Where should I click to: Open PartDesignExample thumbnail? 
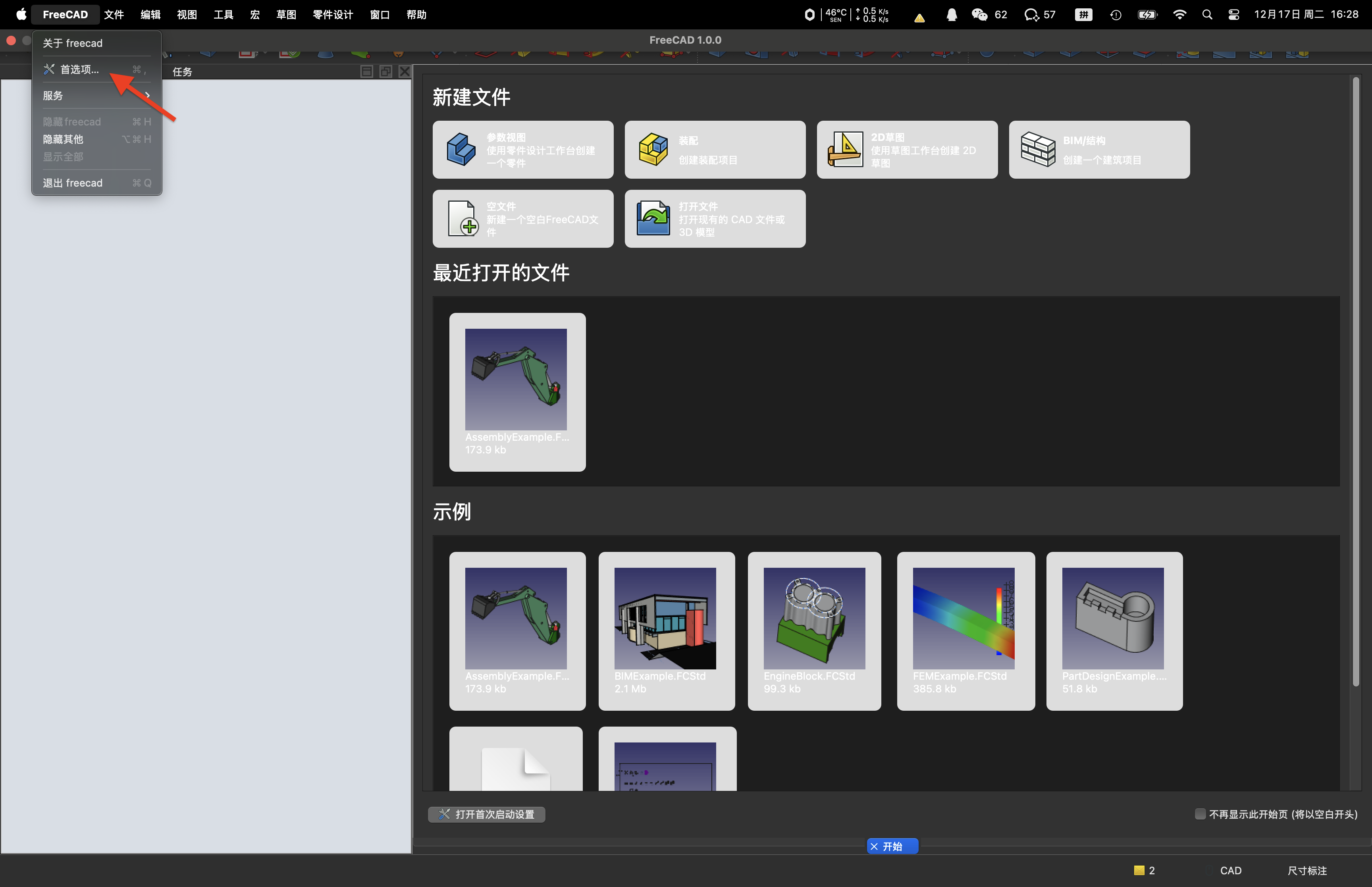1114,631
